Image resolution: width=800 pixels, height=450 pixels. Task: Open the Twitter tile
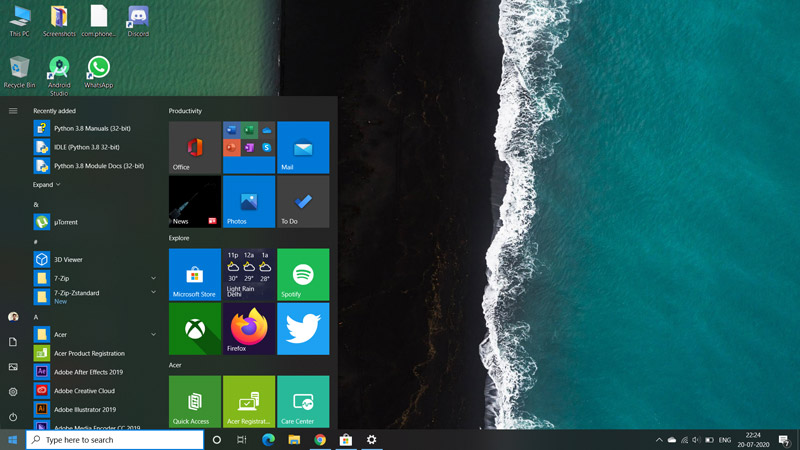303,329
